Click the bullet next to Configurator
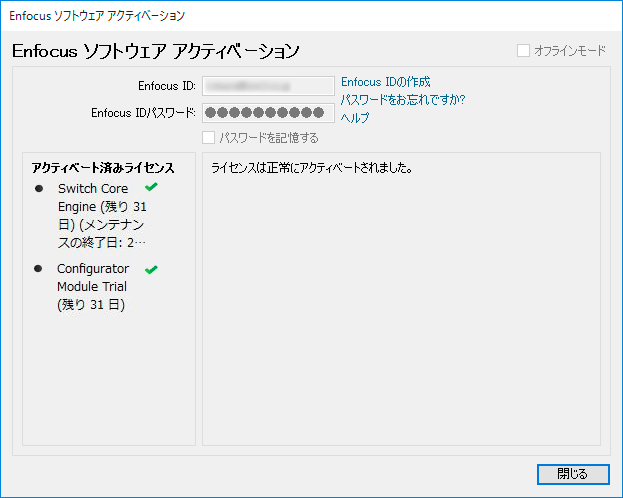This screenshot has width=623, height=498. 38,269
